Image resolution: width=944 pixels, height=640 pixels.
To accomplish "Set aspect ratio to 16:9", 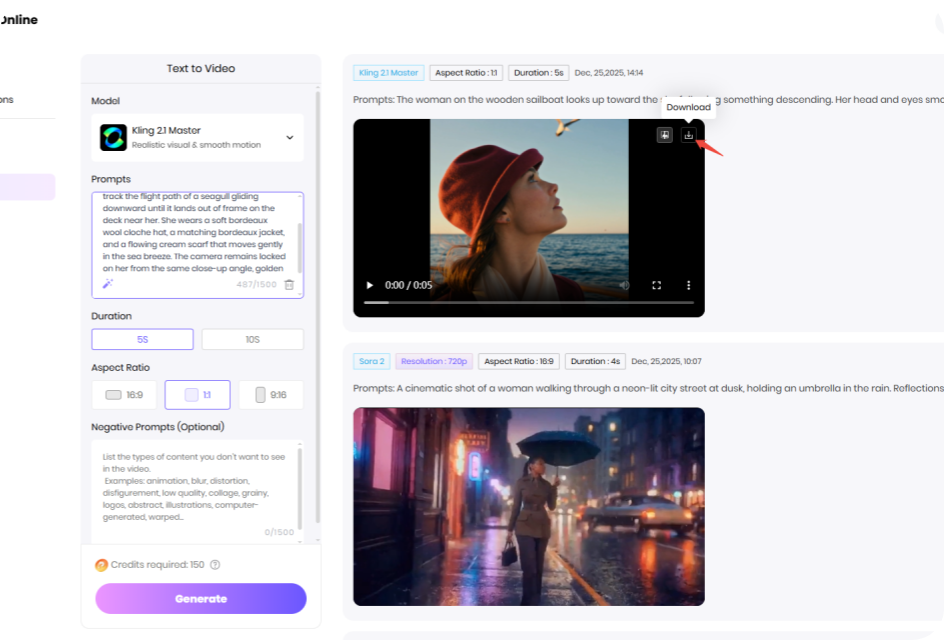I will [124, 395].
